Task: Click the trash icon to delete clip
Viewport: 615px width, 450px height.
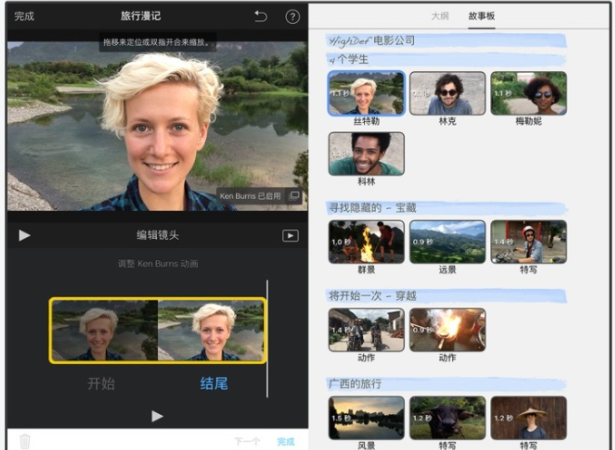Action: click(25, 440)
